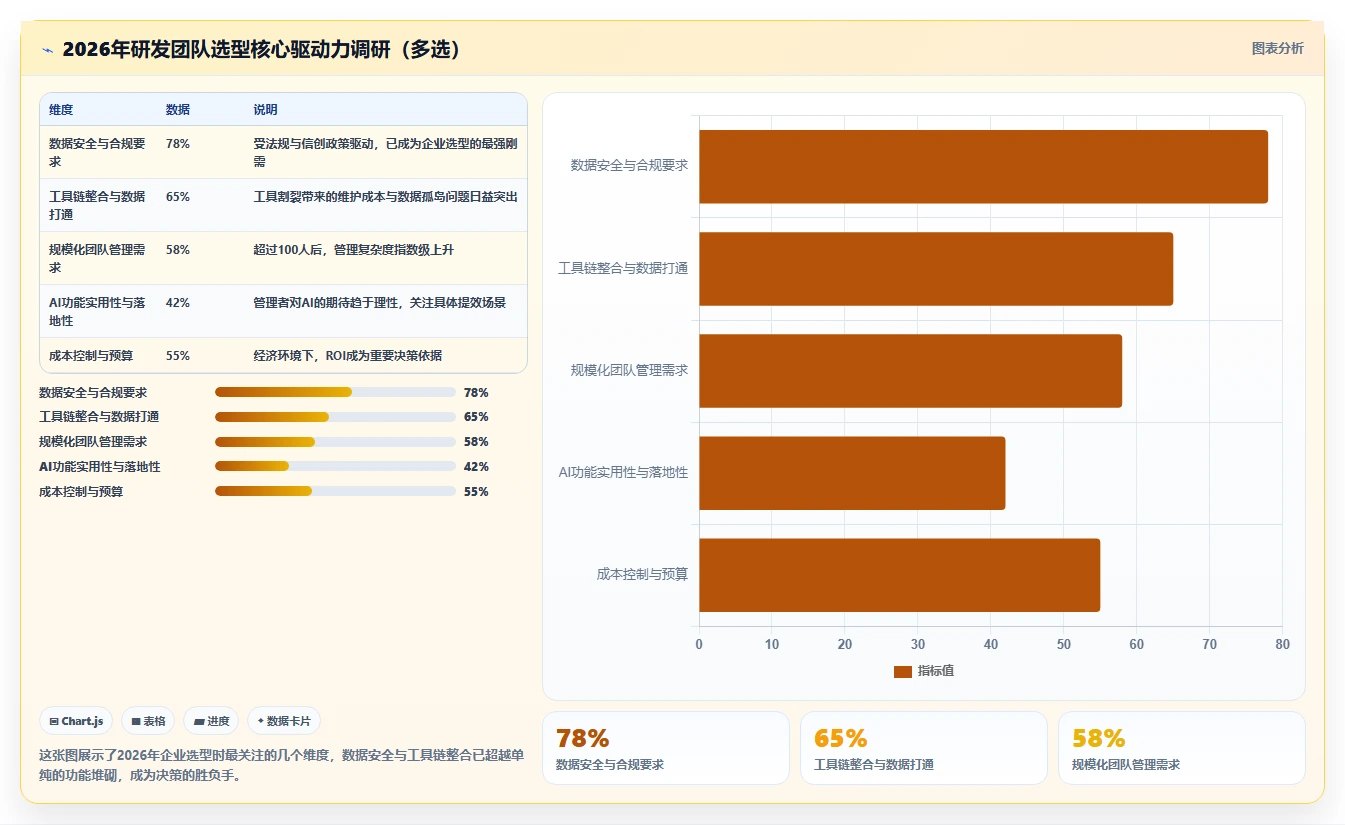Screen dimensions: 1345x825
Task: Select the 进度 tag chip
Action: coord(211,721)
